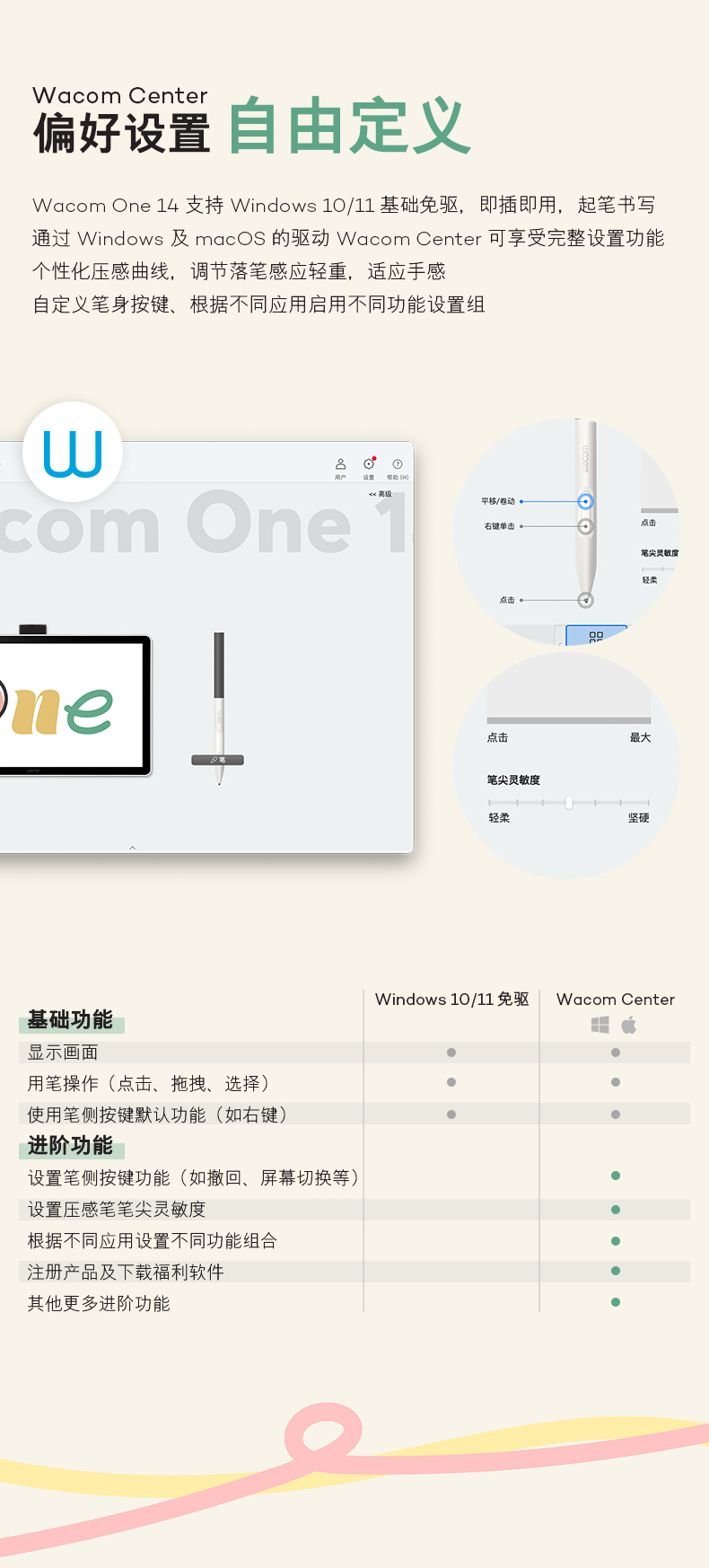Click the Wacom Center title above 偏好设置
Image resolution: width=709 pixels, height=1568 pixels.
pos(120,95)
